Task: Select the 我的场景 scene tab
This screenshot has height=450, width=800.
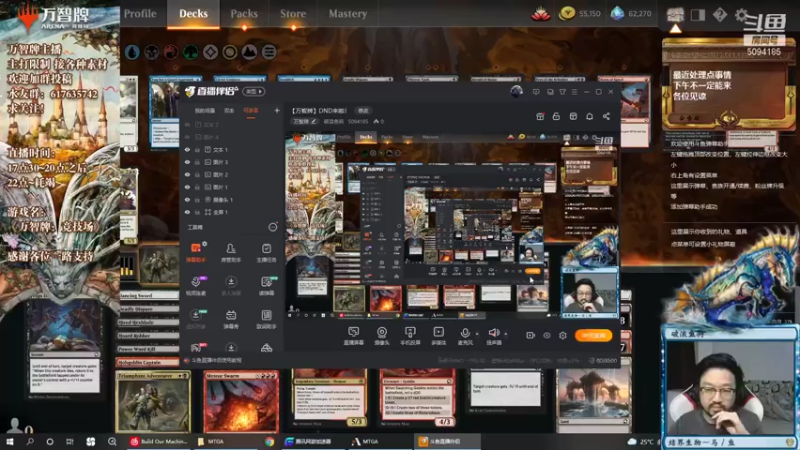Action: (205, 110)
